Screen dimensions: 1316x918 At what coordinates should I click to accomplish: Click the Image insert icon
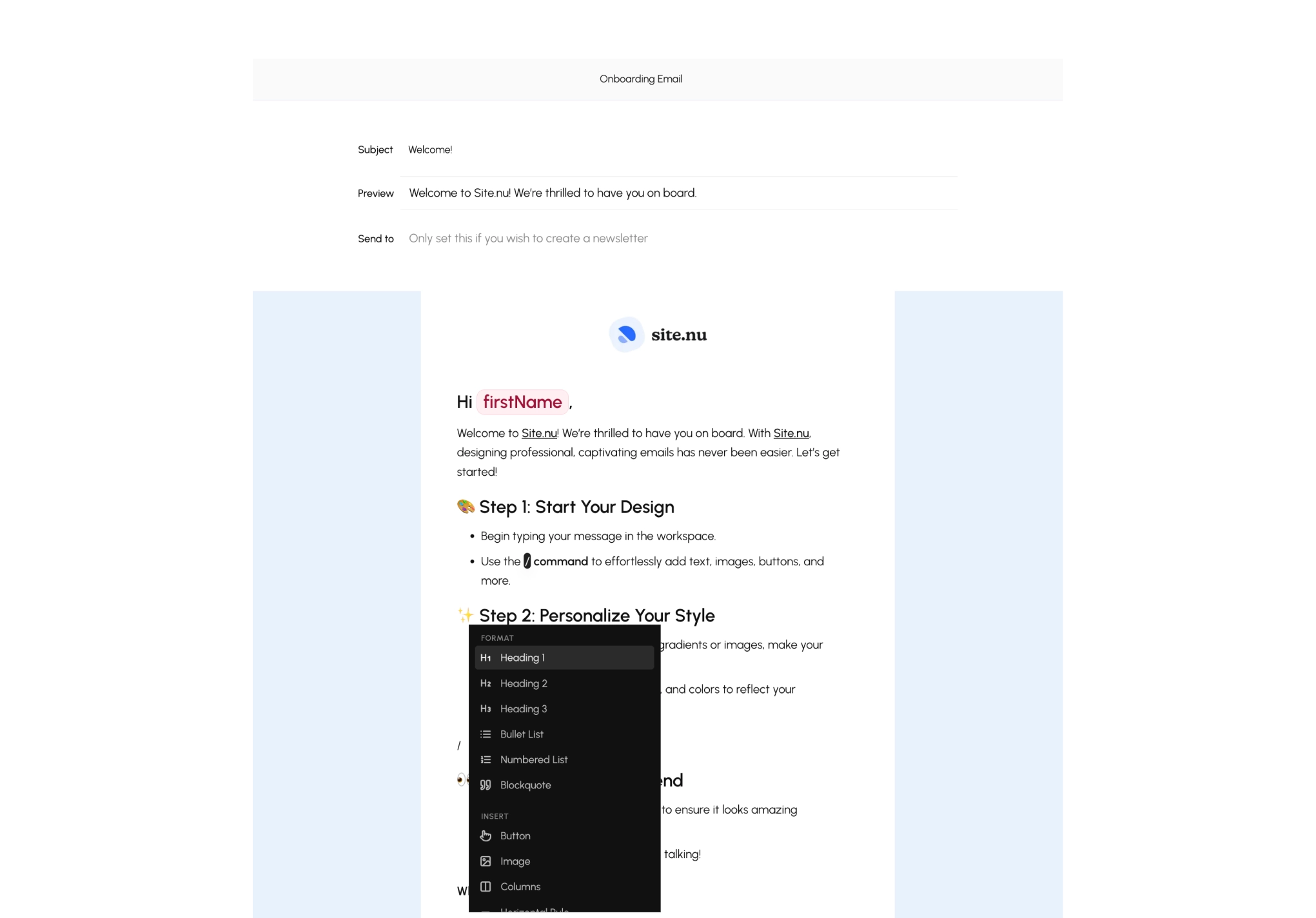pyautogui.click(x=486, y=861)
